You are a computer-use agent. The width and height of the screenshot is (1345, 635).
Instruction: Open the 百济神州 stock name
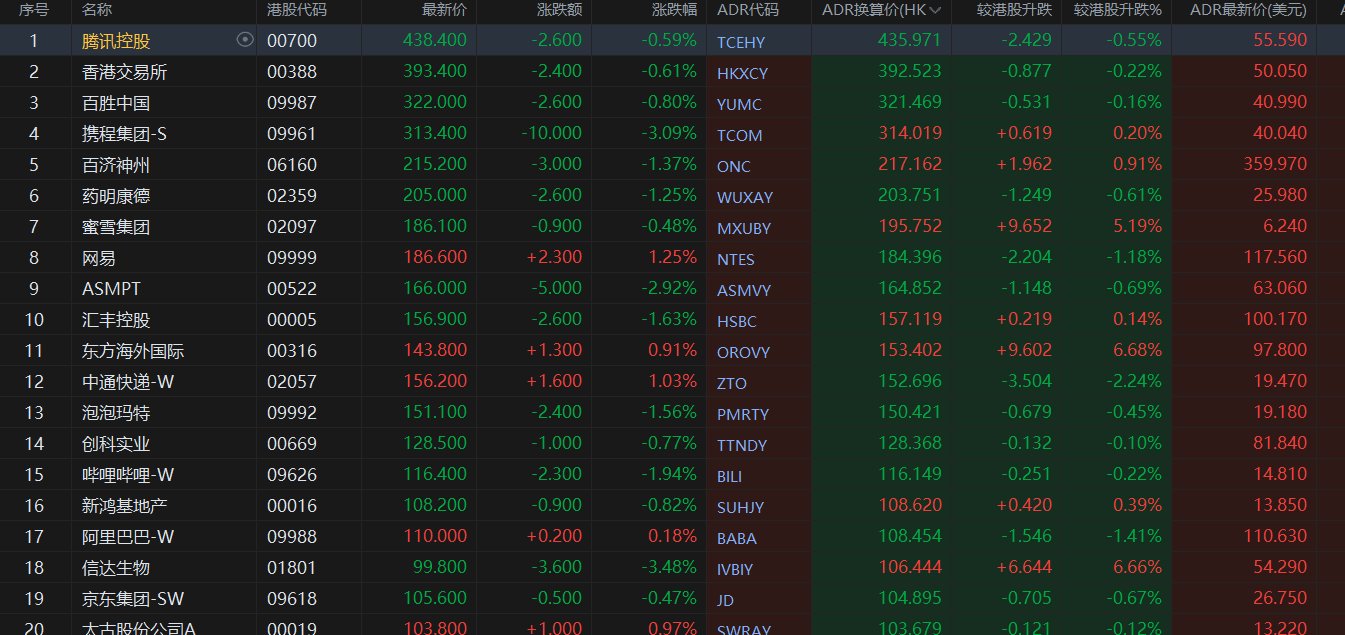tap(116, 165)
